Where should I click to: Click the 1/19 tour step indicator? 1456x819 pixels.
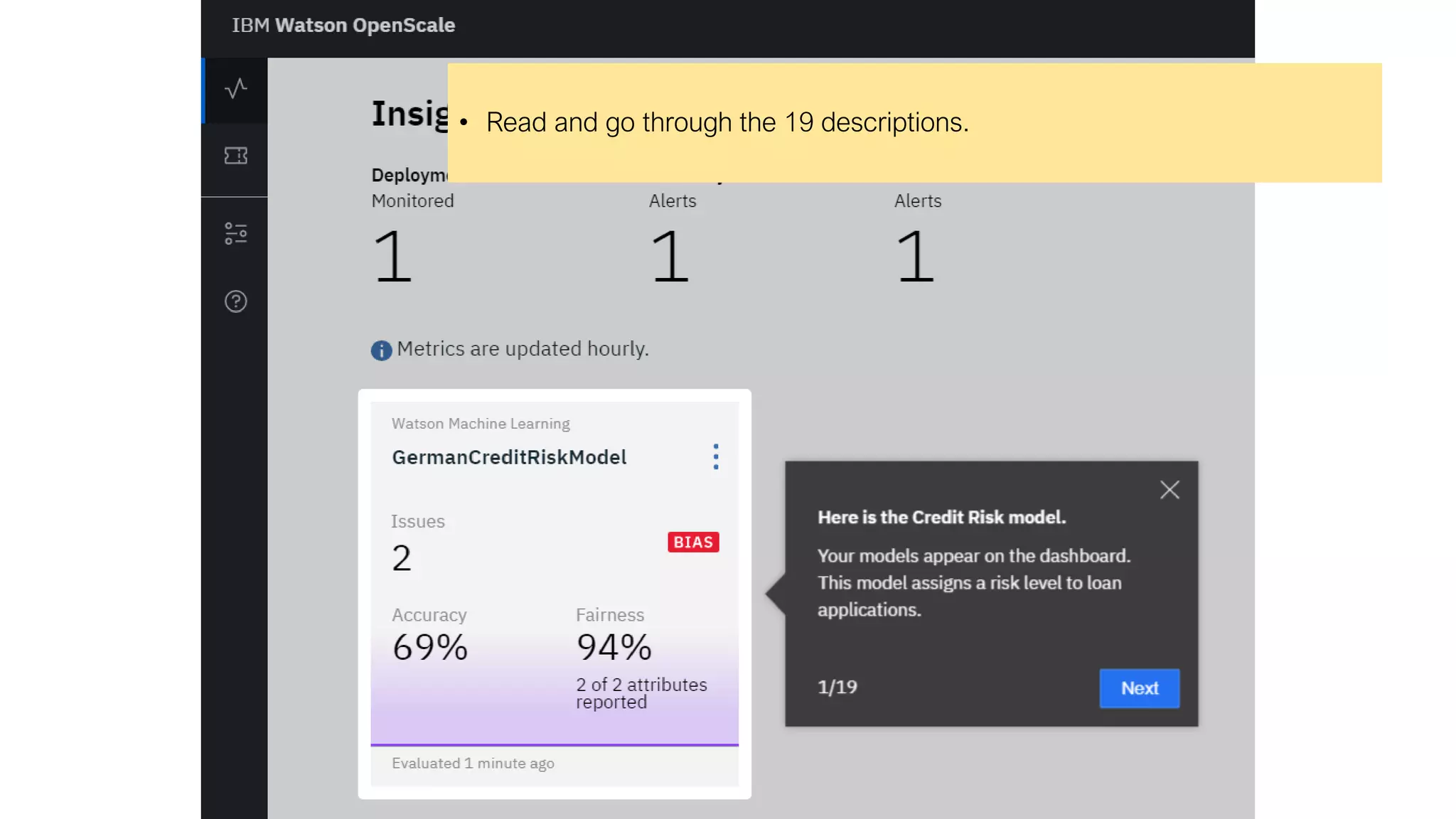(x=837, y=687)
